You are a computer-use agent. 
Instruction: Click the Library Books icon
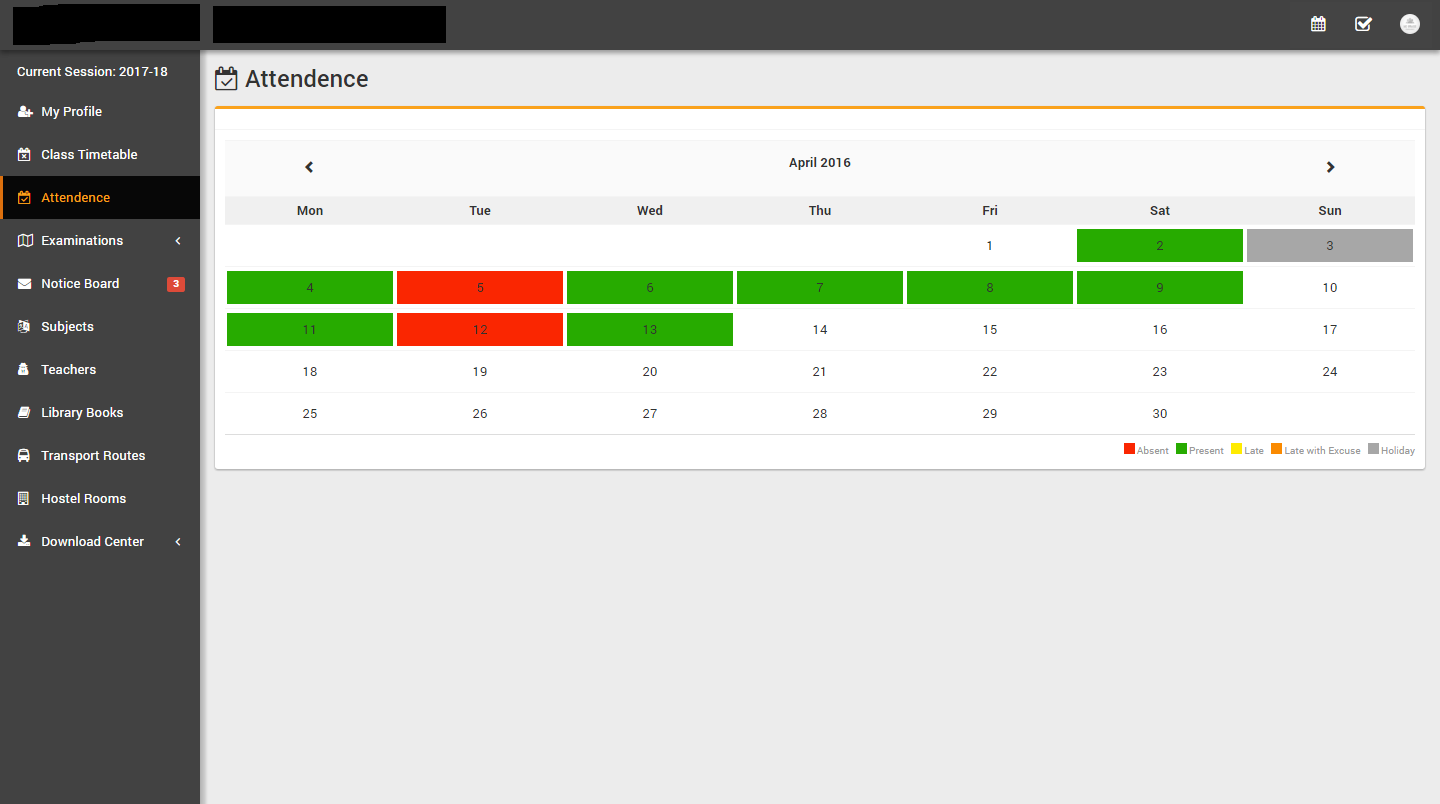(x=25, y=413)
